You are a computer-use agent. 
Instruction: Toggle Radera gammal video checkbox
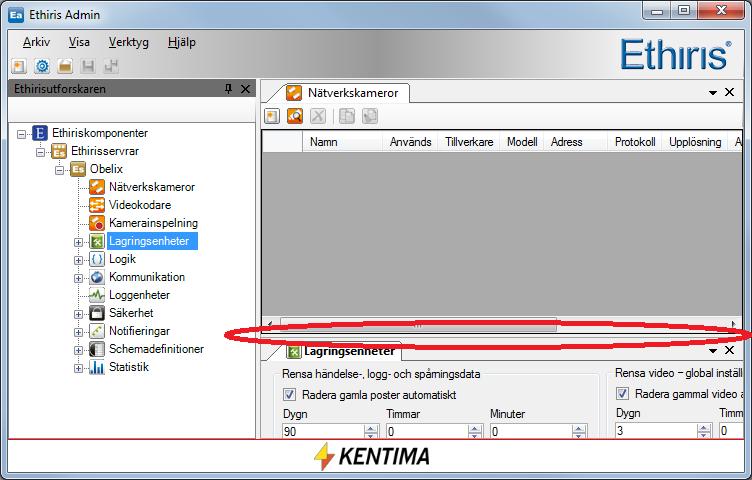point(622,394)
